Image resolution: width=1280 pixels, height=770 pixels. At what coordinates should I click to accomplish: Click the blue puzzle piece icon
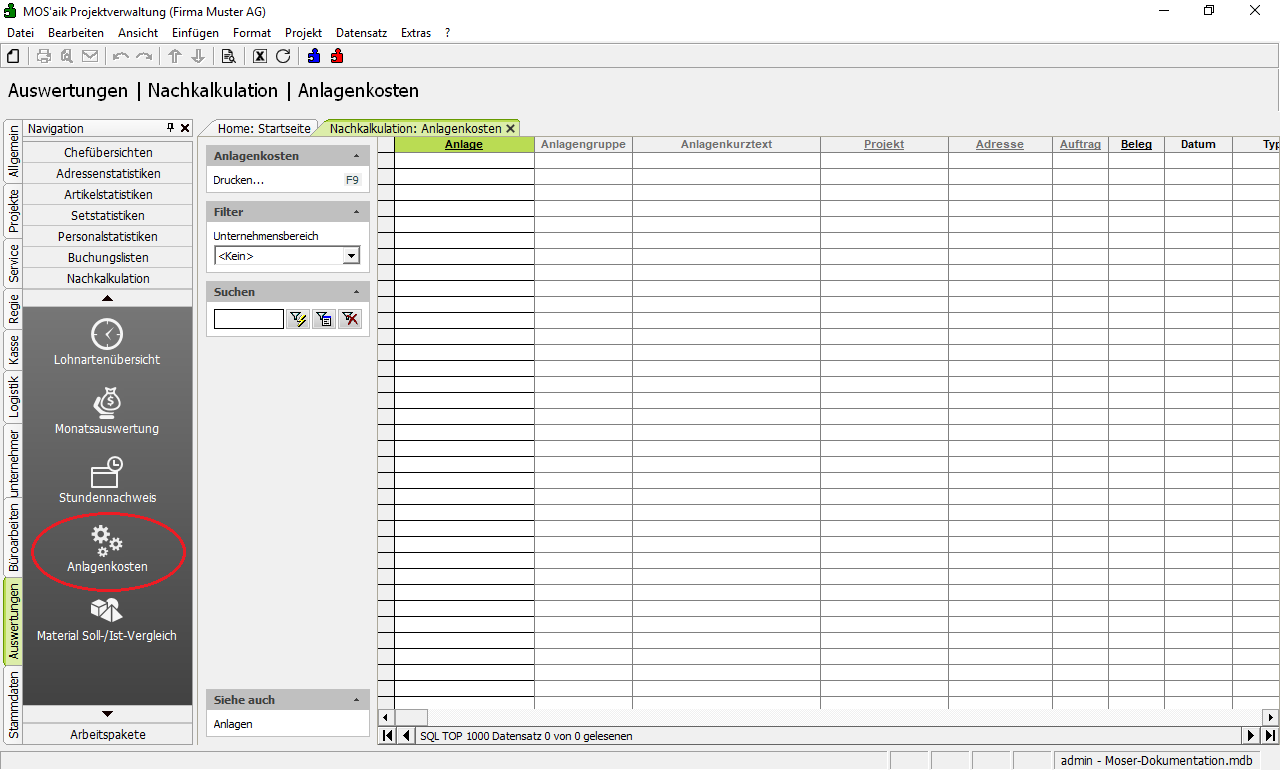pos(314,56)
